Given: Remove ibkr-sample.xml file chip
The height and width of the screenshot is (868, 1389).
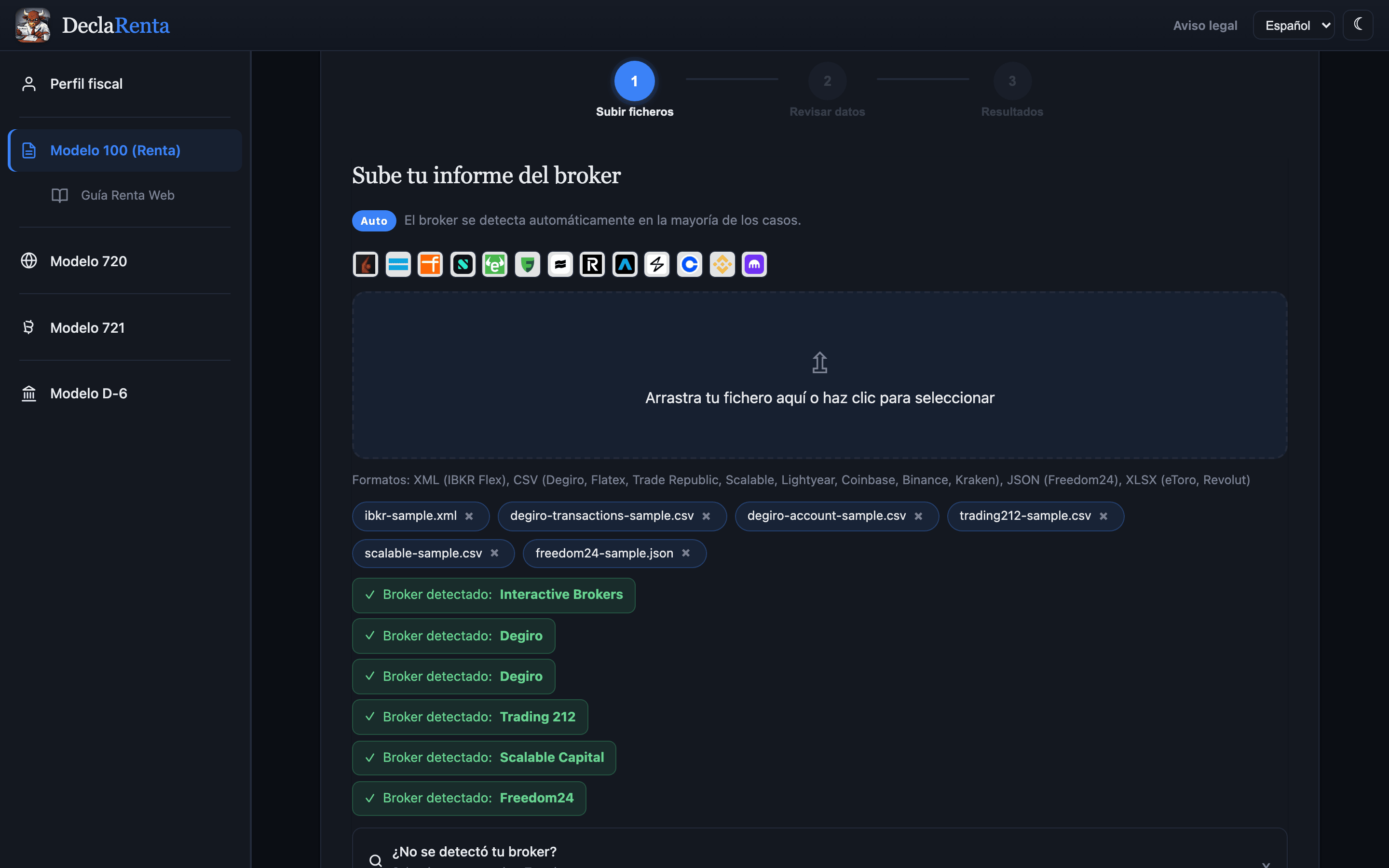Looking at the screenshot, I should pos(469,516).
